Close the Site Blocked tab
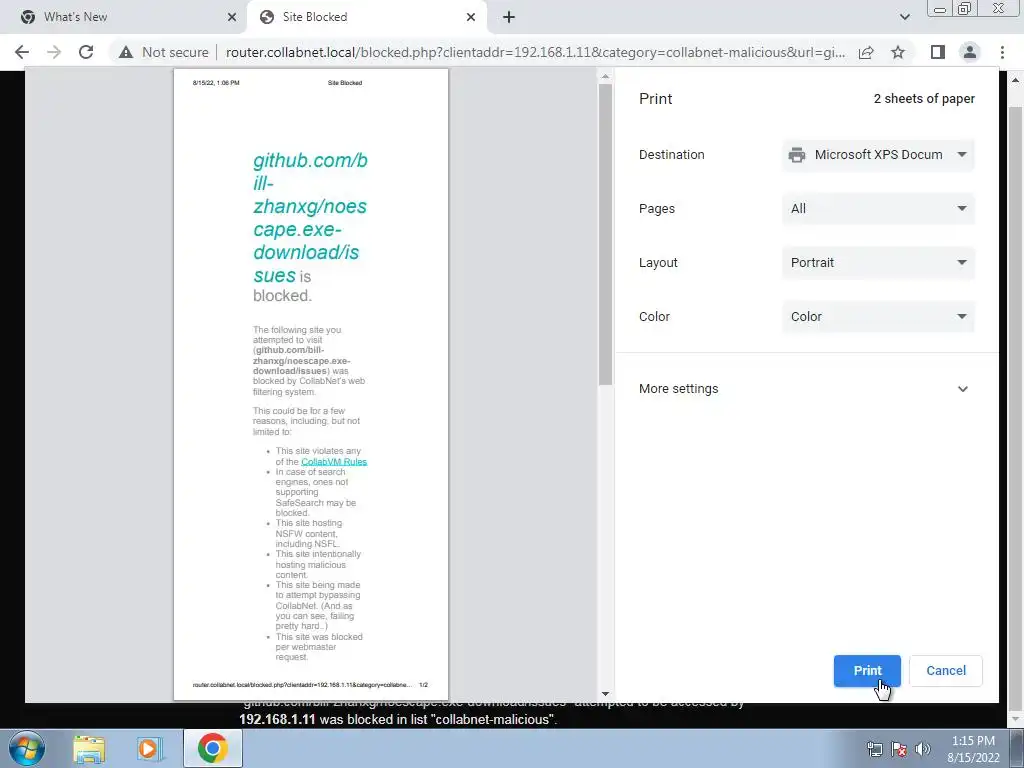The height and width of the screenshot is (768, 1024). pos(471,17)
